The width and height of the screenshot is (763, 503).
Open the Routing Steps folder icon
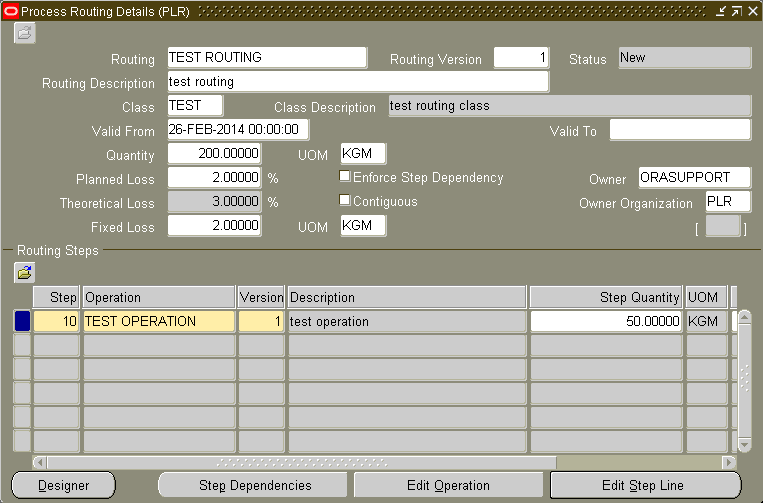point(24,273)
